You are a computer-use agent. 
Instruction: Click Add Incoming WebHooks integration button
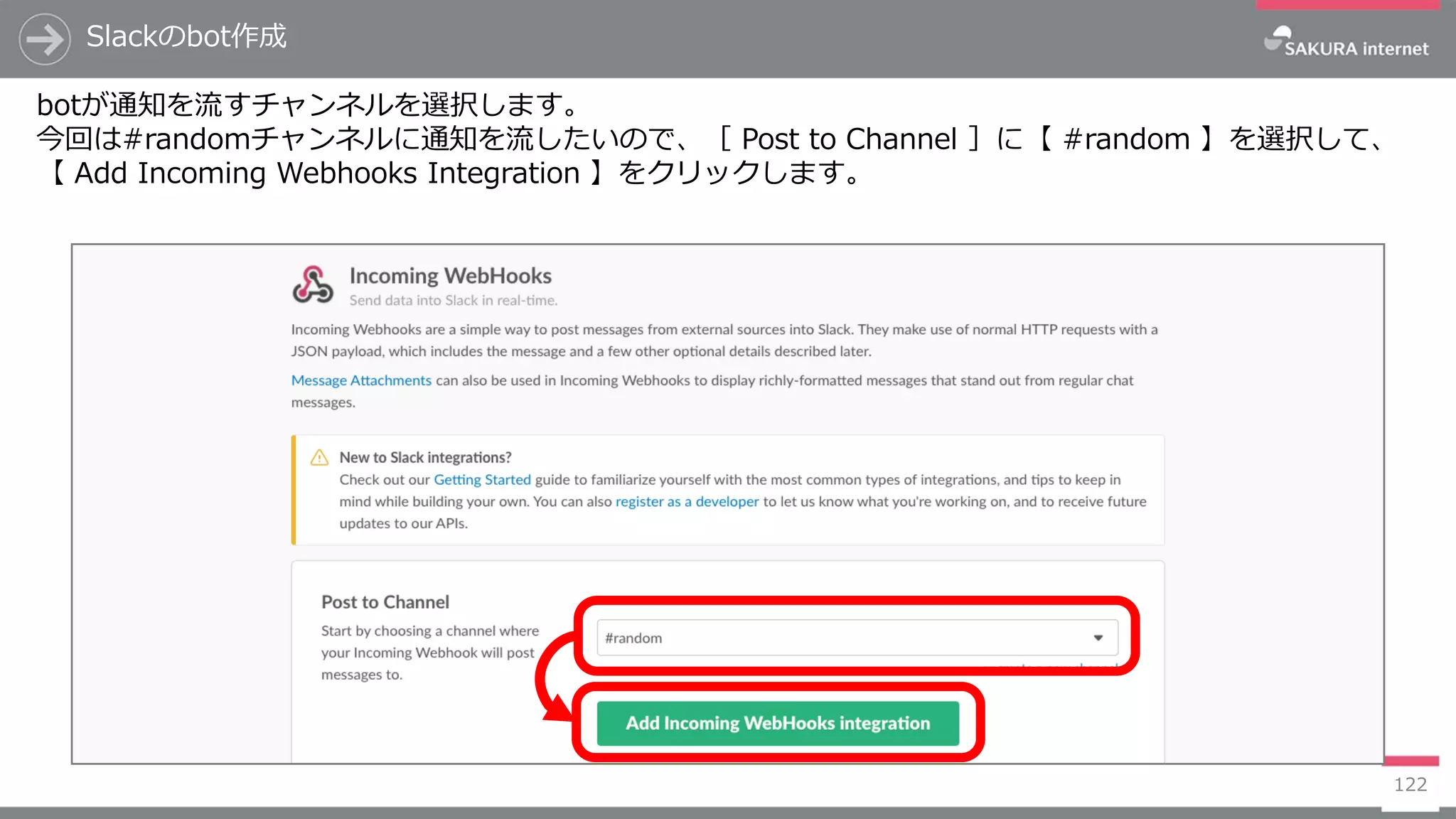[778, 723]
